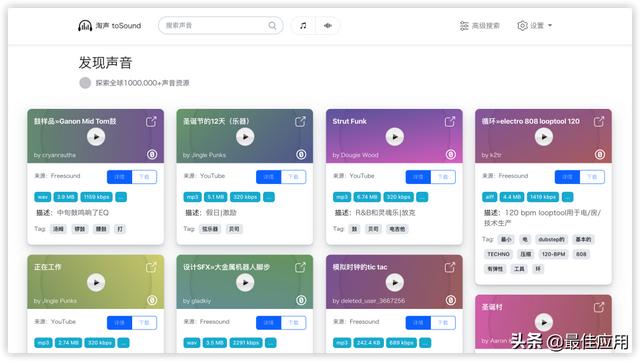This screenshot has width=640, height=361.
Task: Click license coin icon on 模拟时钟的tic tac card
Action: [451, 301]
